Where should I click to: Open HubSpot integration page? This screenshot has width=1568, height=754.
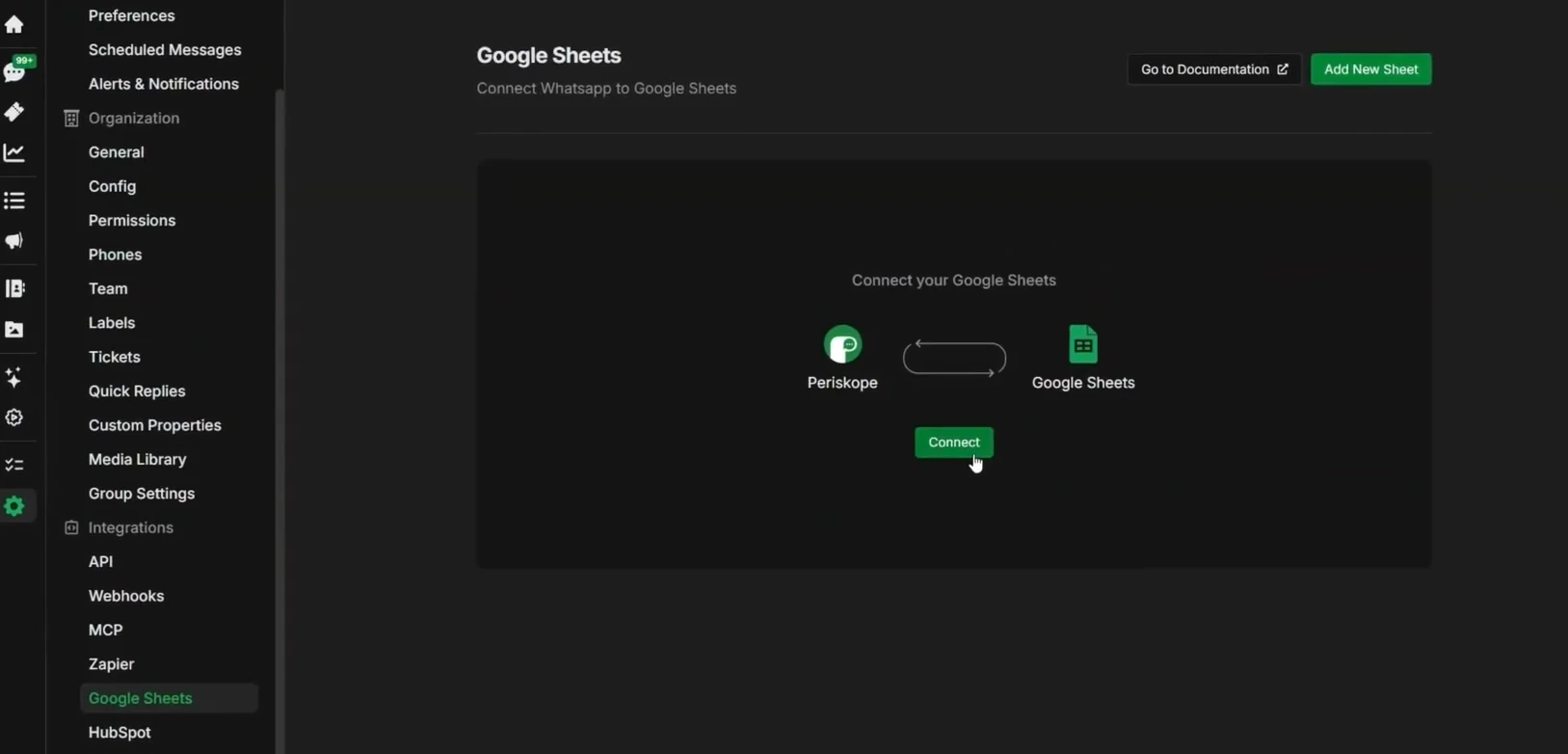point(120,733)
